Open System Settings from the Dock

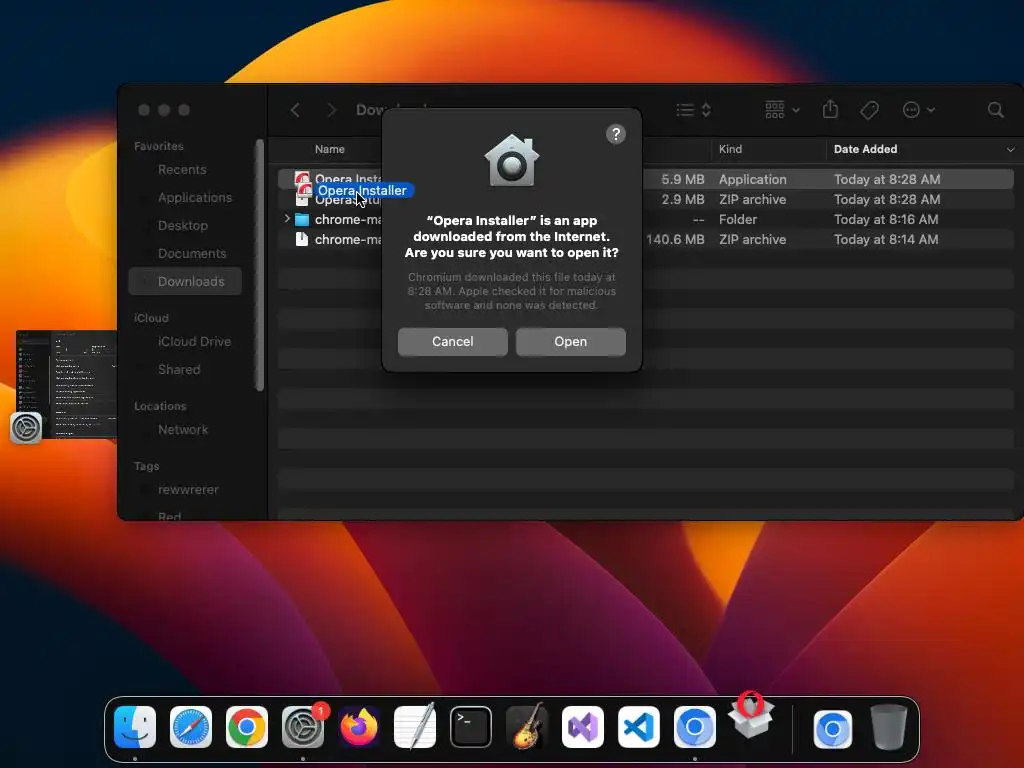(x=303, y=726)
